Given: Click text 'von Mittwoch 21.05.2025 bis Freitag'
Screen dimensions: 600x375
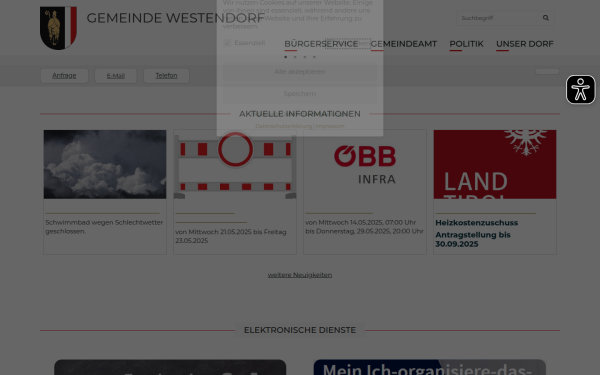Looking at the screenshot, I should 231,232.
